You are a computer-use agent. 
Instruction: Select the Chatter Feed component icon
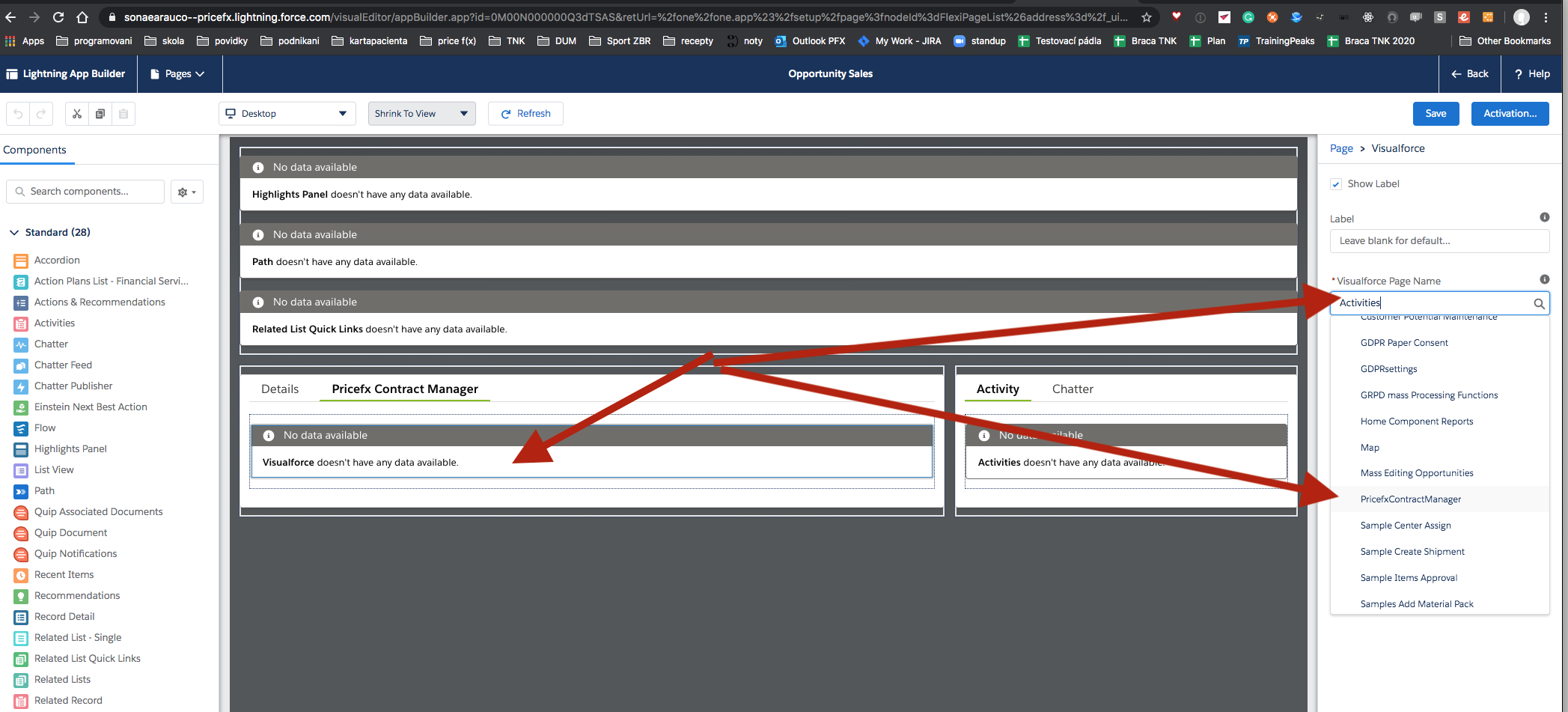(x=21, y=365)
